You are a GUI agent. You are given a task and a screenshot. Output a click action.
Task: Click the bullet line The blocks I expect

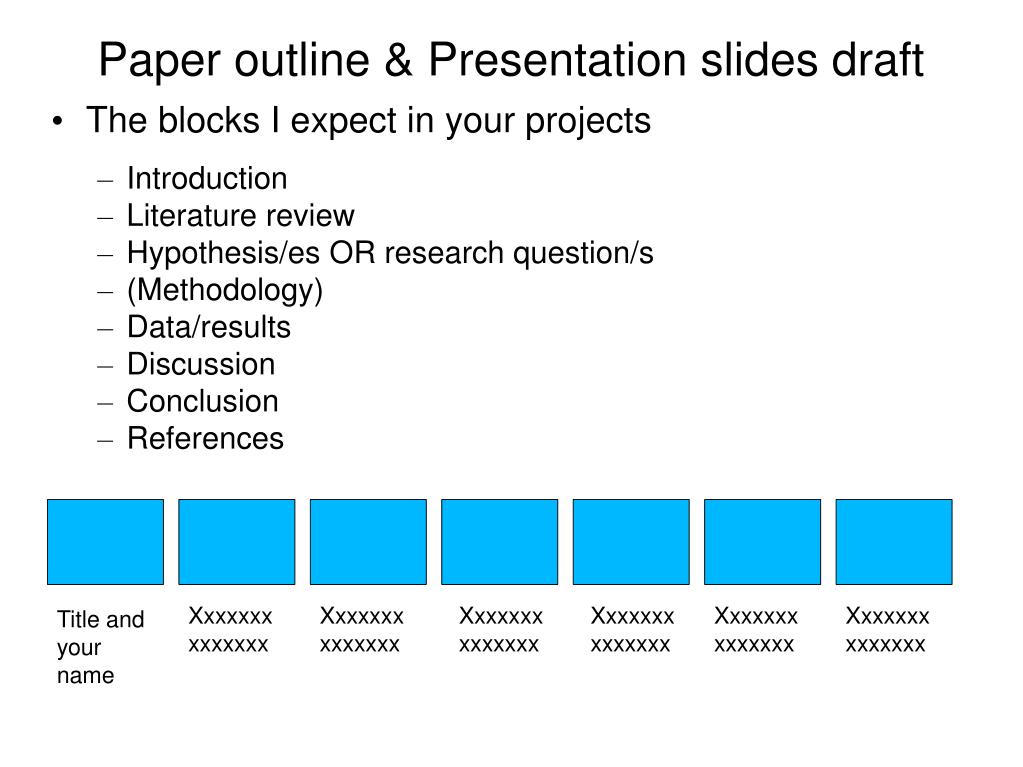[369, 121]
